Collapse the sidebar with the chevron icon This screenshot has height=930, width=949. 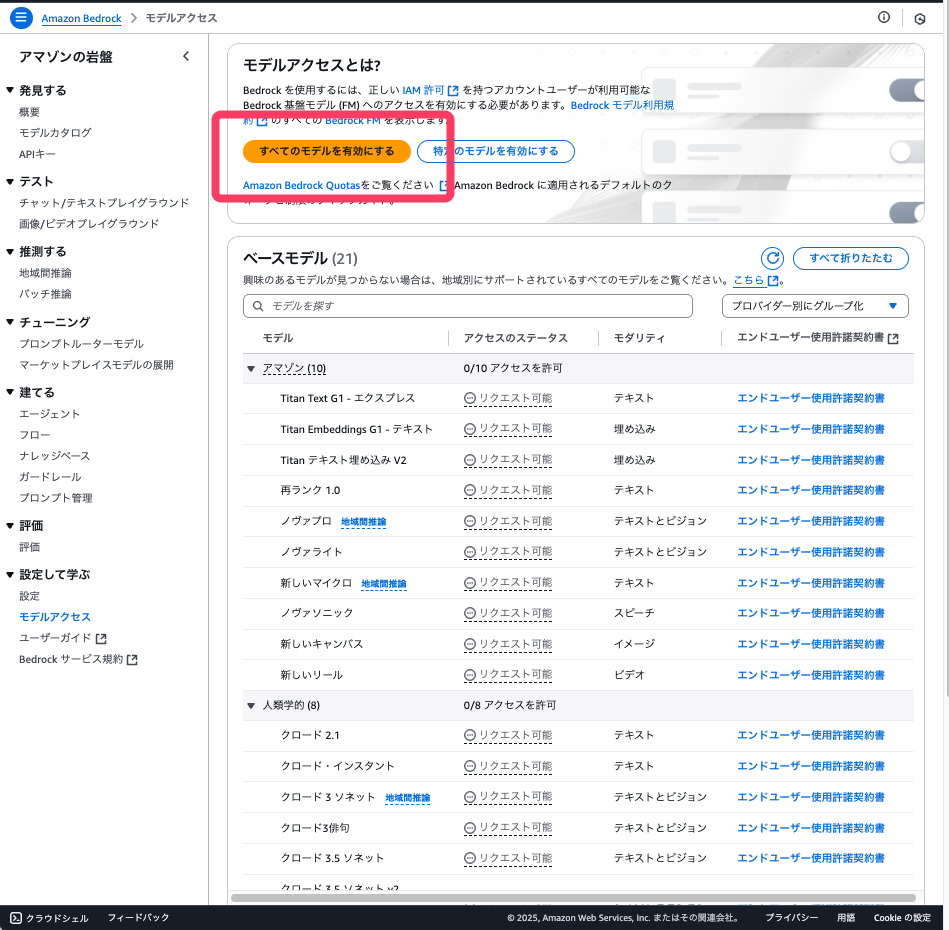pyautogui.click(x=186, y=56)
